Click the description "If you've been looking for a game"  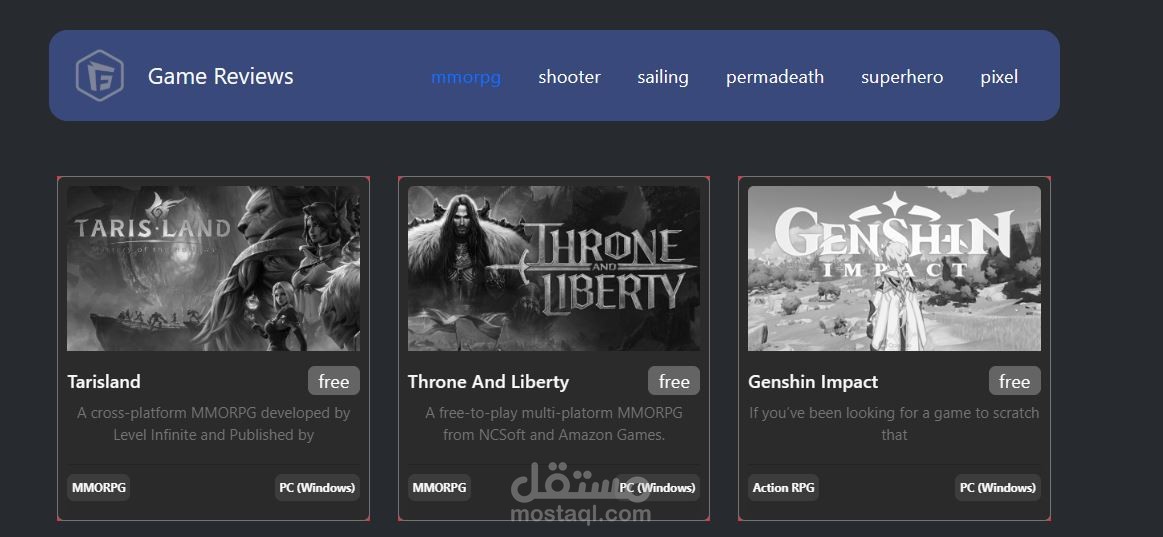(x=895, y=424)
